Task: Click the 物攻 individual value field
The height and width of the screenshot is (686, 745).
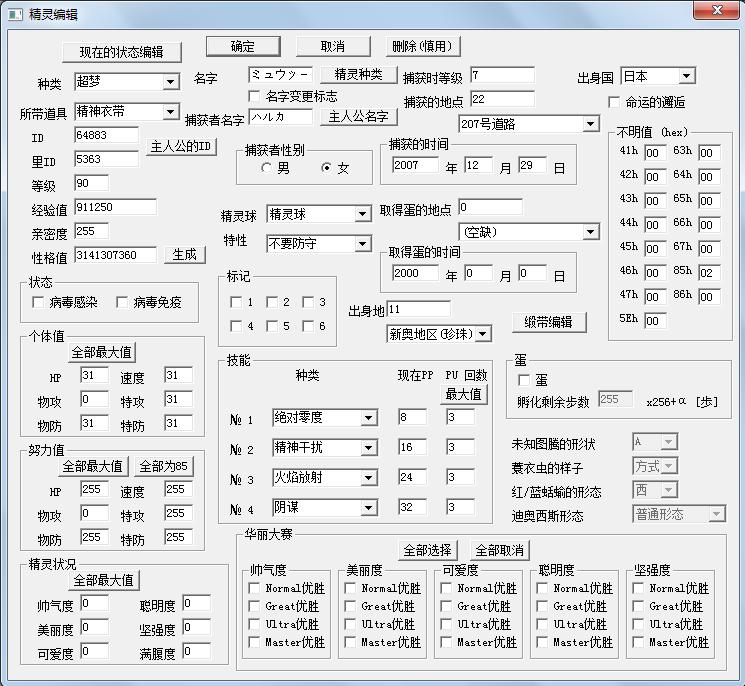Action: click(94, 399)
